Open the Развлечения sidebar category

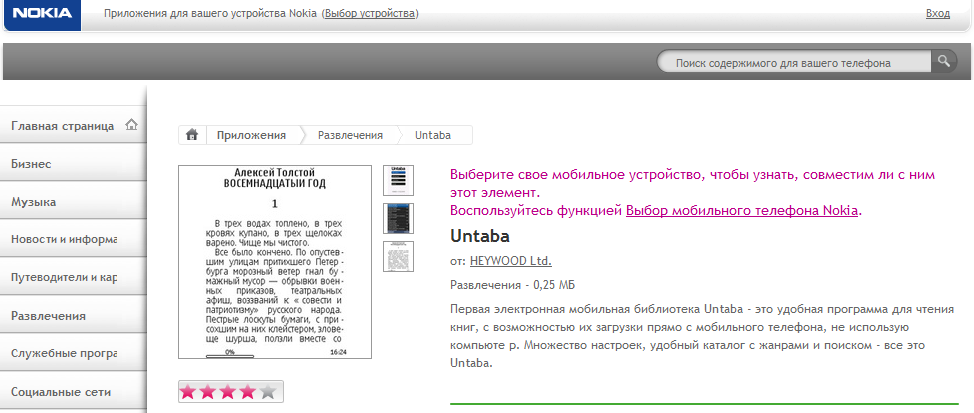click(x=73, y=315)
